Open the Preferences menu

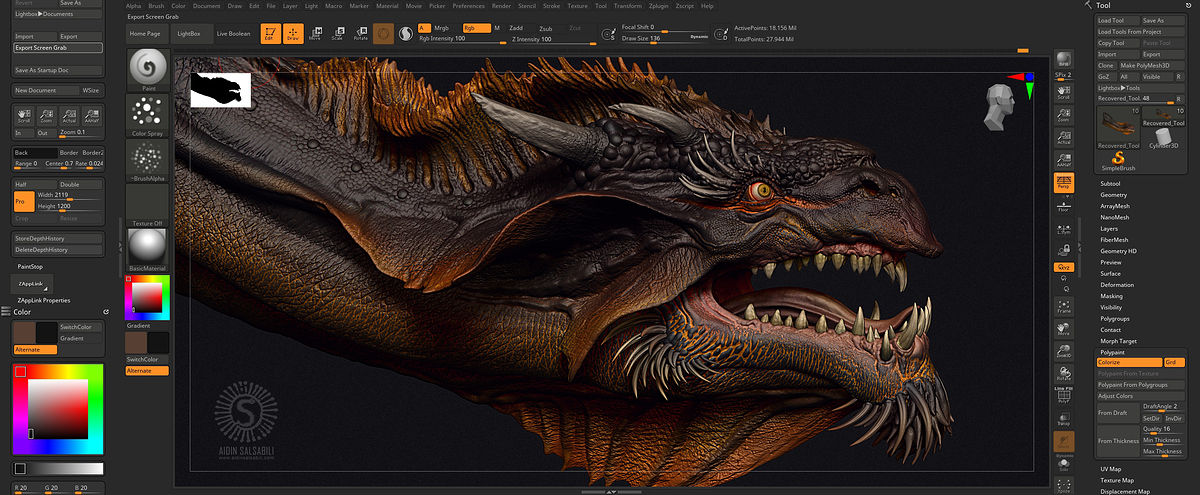(x=468, y=6)
